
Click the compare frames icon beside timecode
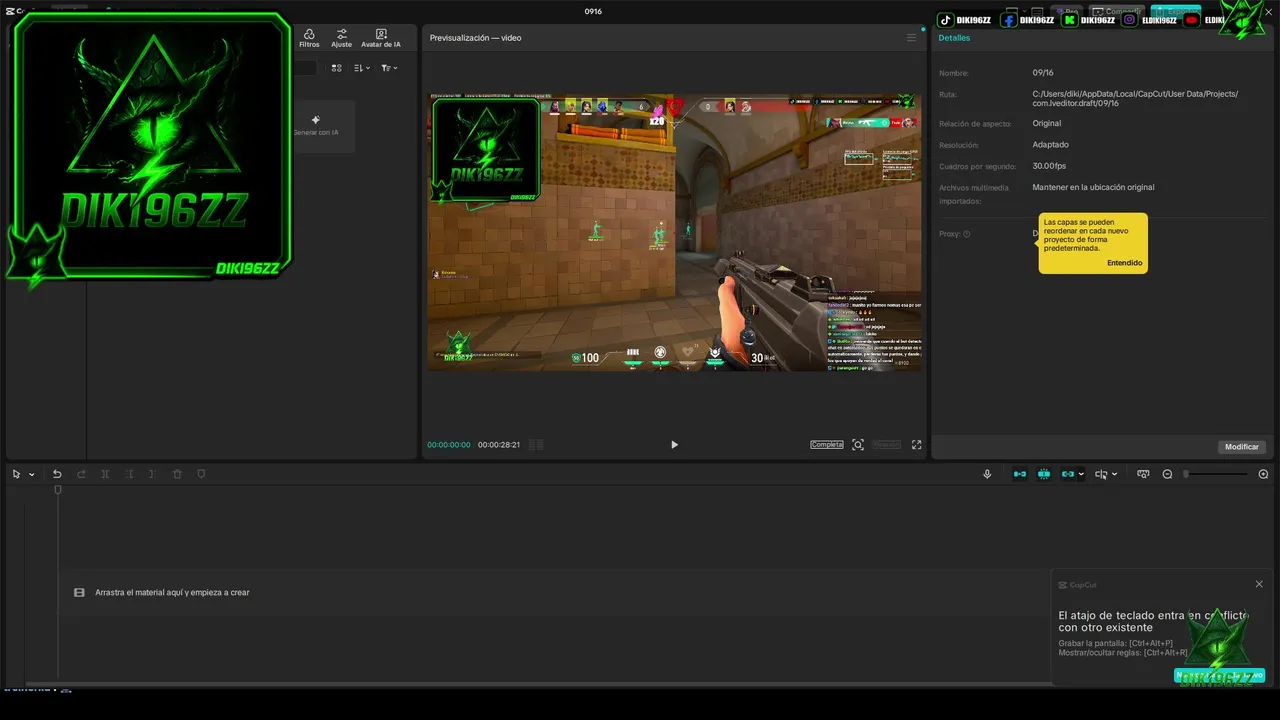tap(536, 445)
